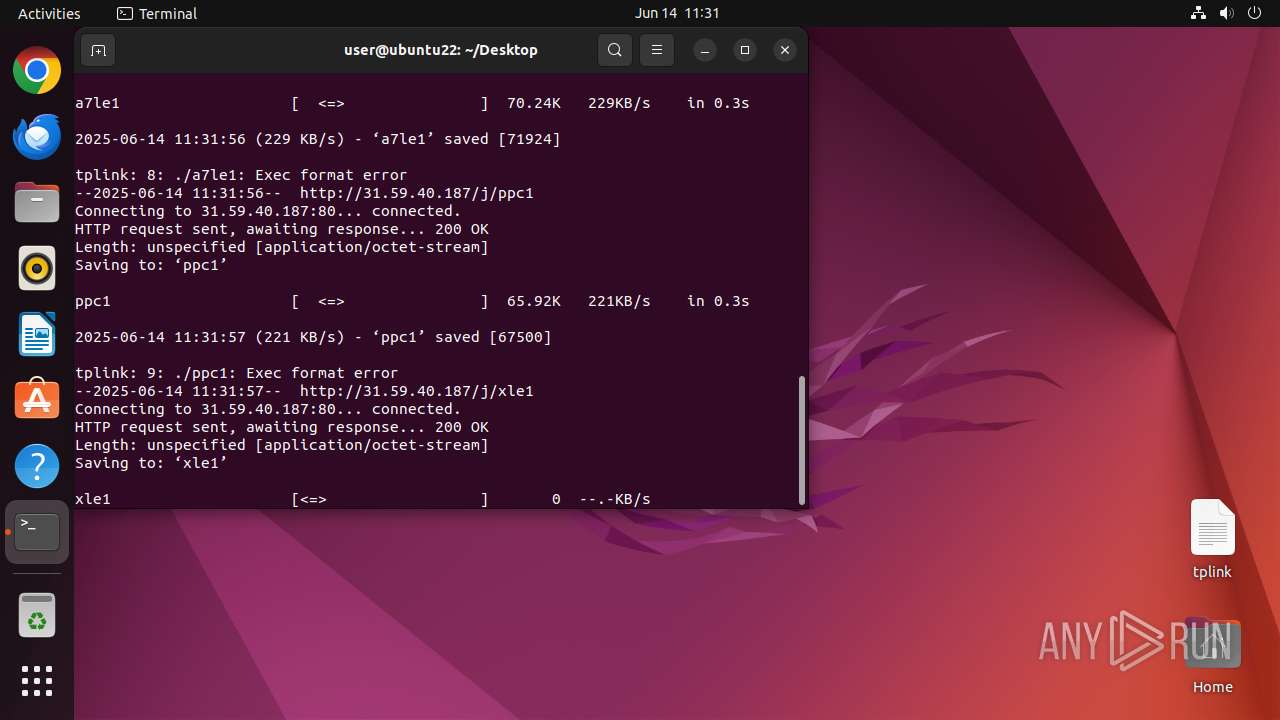
Task: Open LibreOffice Writer from the dock
Action: coord(37,334)
